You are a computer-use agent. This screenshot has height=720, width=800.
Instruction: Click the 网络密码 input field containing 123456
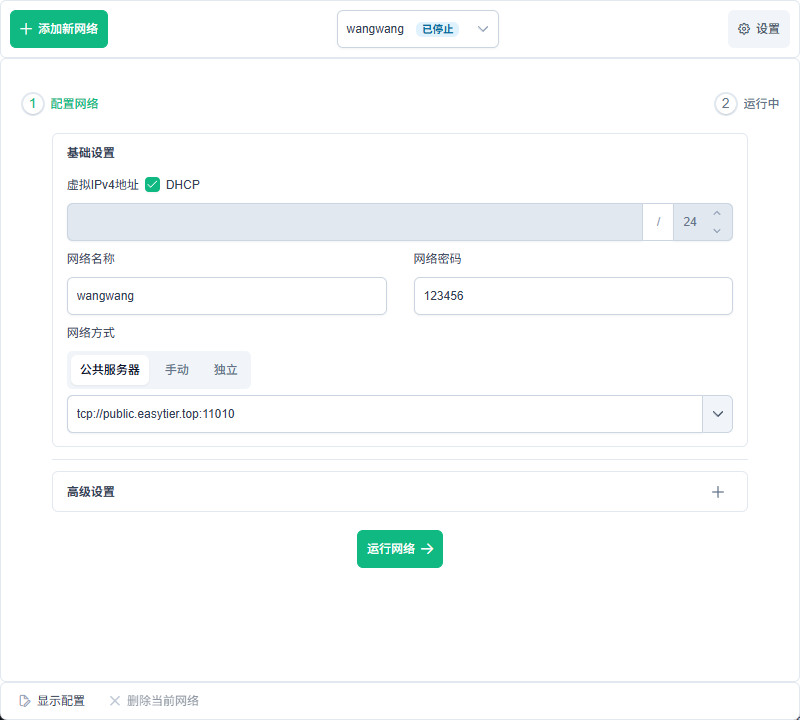click(x=572, y=296)
